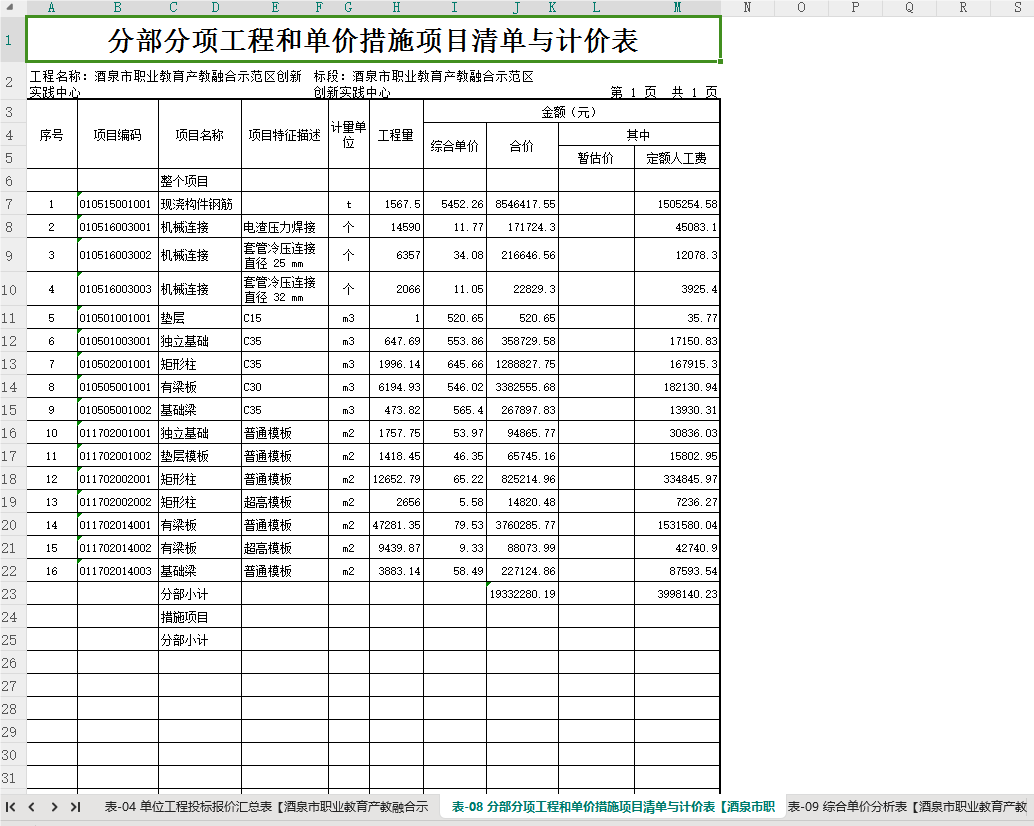The height and width of the screenshot is (826, 1034).
Task: Jump to last sheet arrow
Action: tap(75, 806)
